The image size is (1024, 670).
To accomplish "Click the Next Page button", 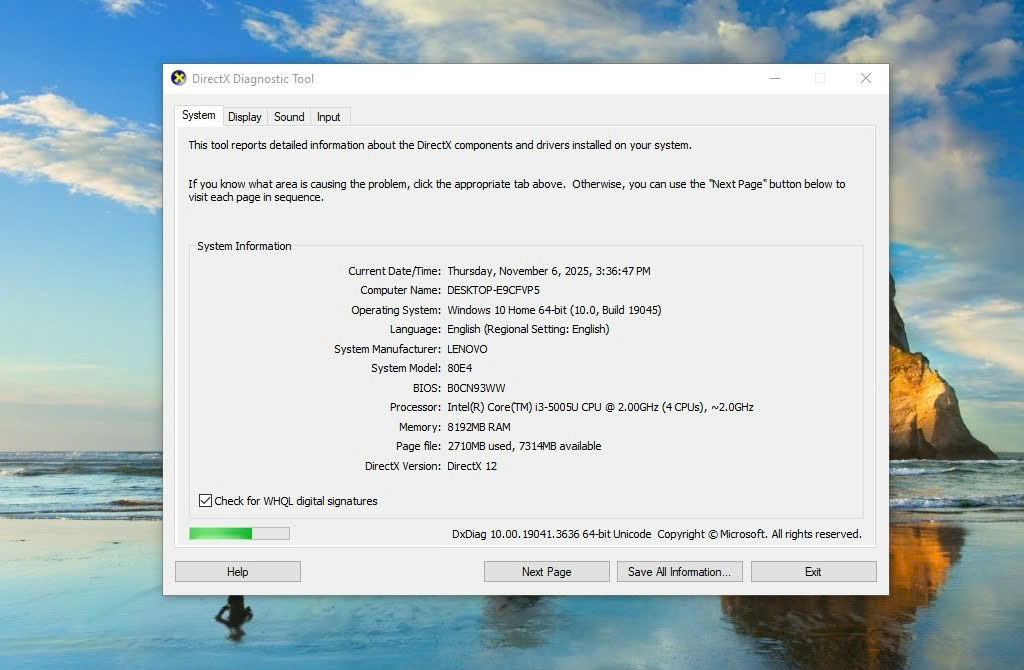I will pos(546,572).
